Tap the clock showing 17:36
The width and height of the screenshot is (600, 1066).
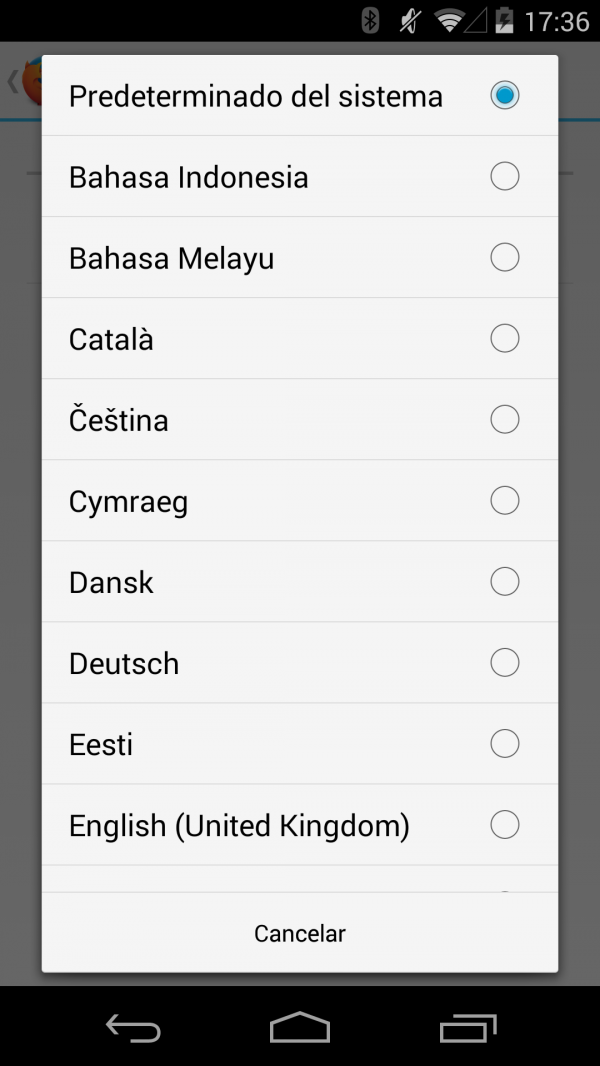click(x=556, y=21)
